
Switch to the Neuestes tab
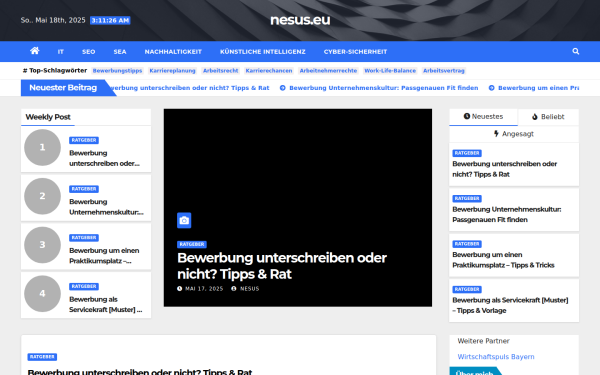point(483,117)
